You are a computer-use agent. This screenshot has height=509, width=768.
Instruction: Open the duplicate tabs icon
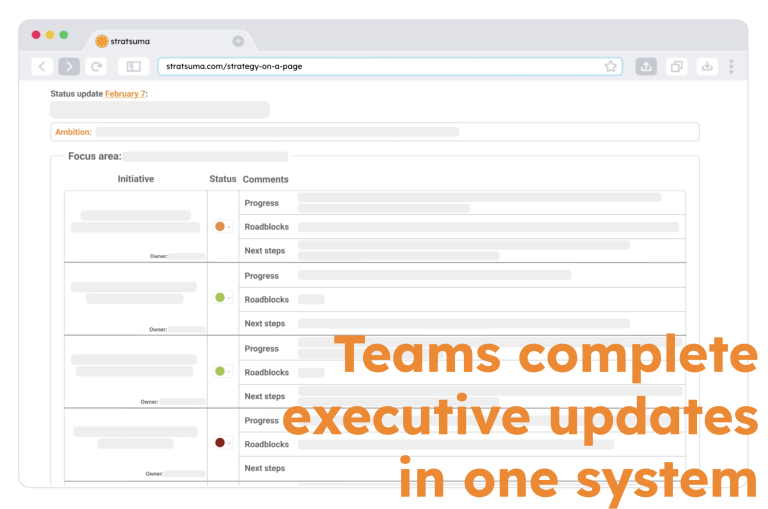coord(676,66)
